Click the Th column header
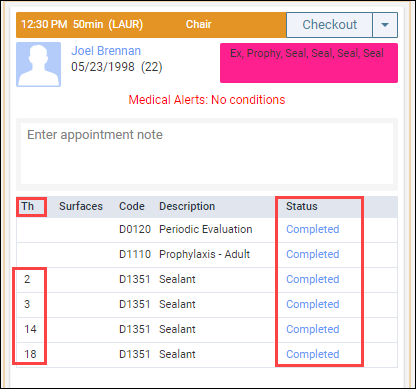The height and width of the screenshot is (389, 416). [28, 206]
